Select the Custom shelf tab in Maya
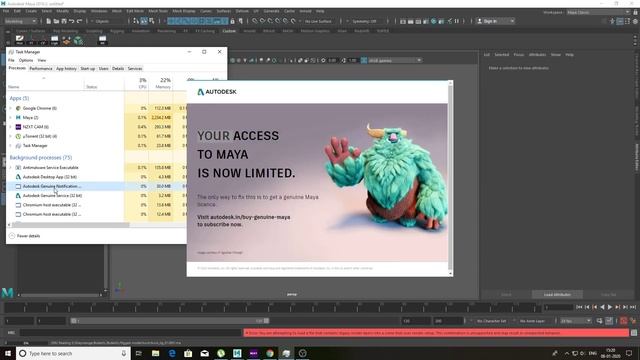 229,31
